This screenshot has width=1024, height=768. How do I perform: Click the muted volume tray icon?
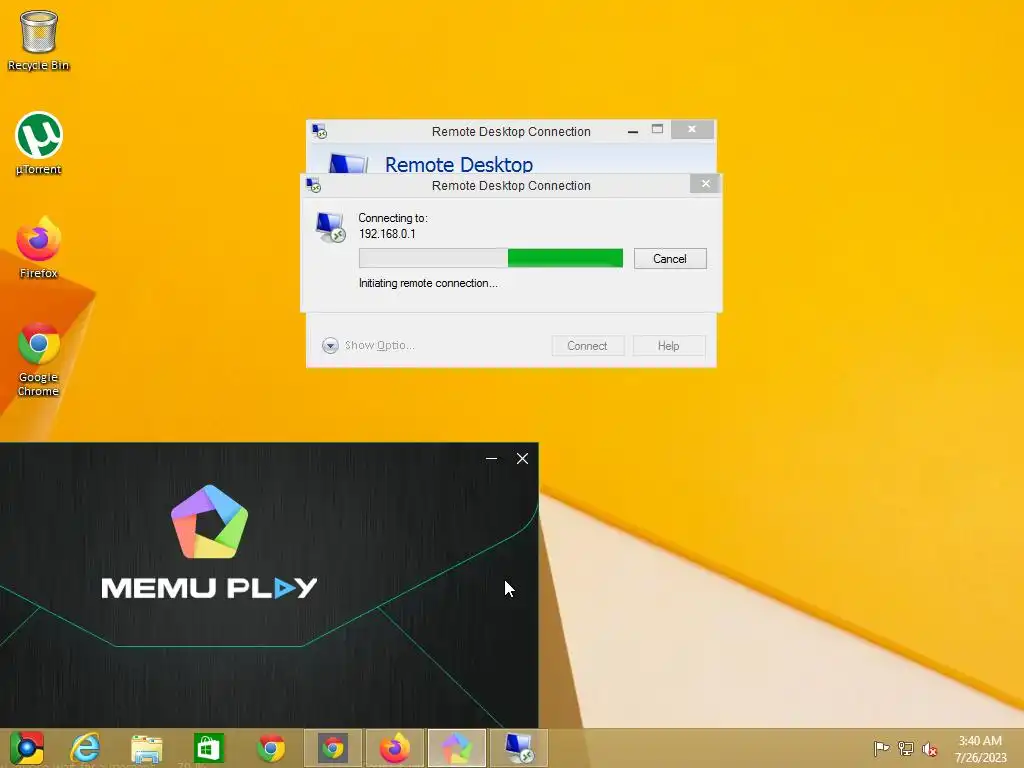(x=930, y=749)
